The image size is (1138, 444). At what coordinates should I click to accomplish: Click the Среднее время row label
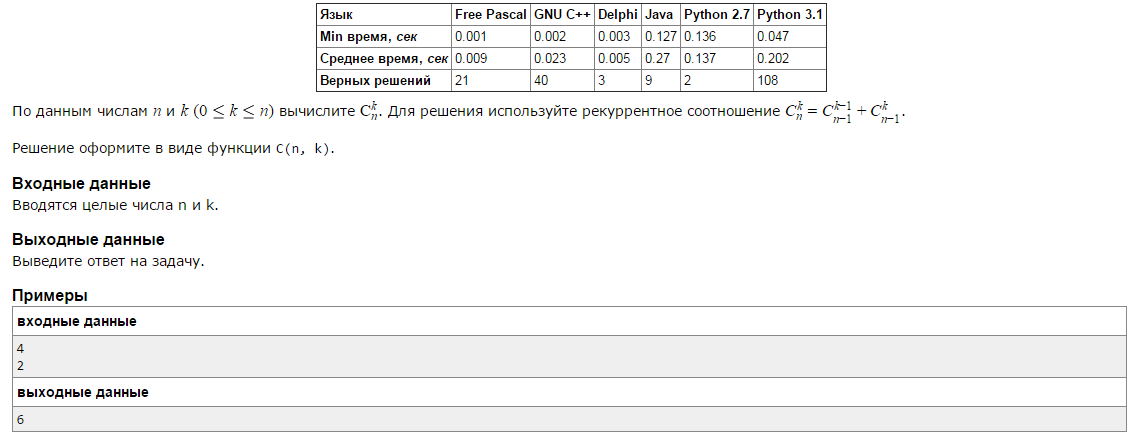[384, 59]
